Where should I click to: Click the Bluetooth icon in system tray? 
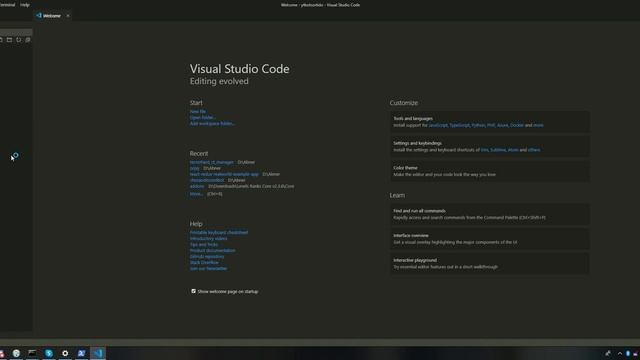click(628, 353)
